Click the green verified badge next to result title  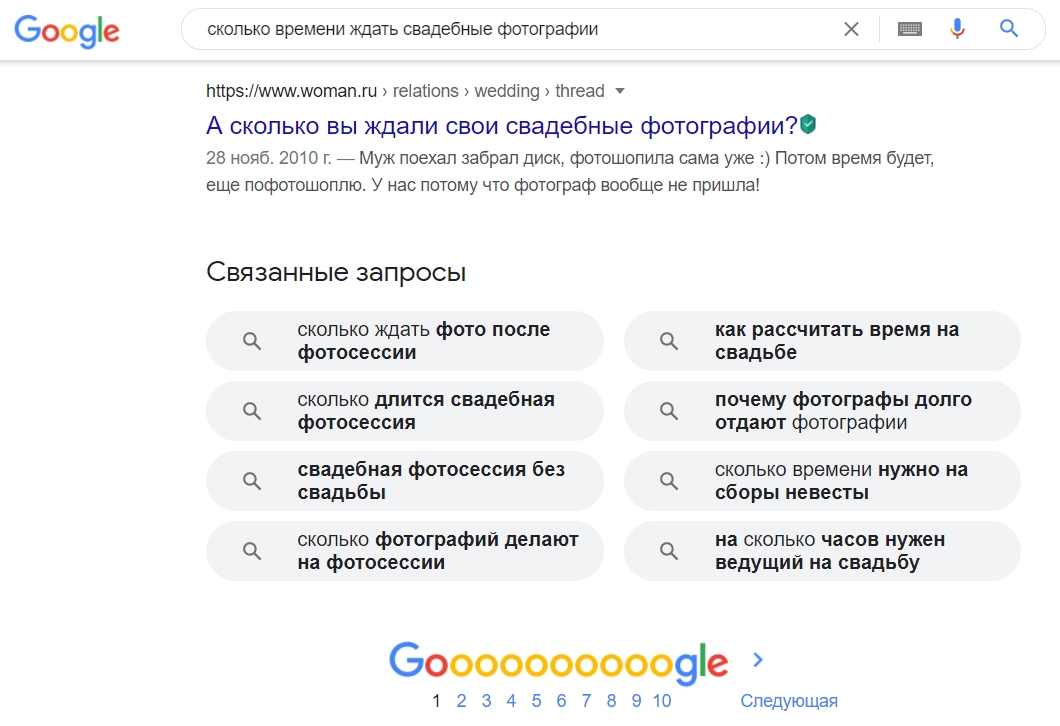[x=810, y=122]
